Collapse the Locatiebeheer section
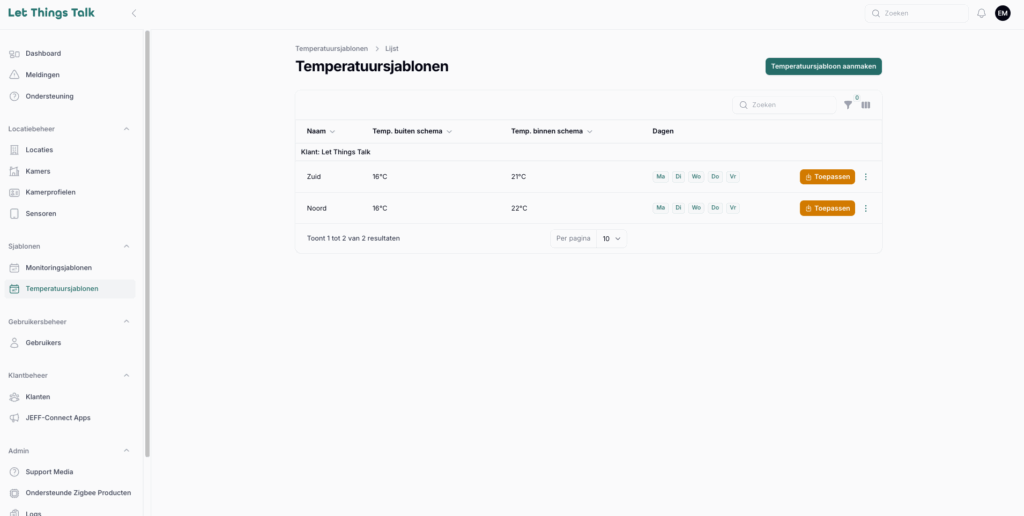This screenshot has width=1024, height=516. click(126, 129)
